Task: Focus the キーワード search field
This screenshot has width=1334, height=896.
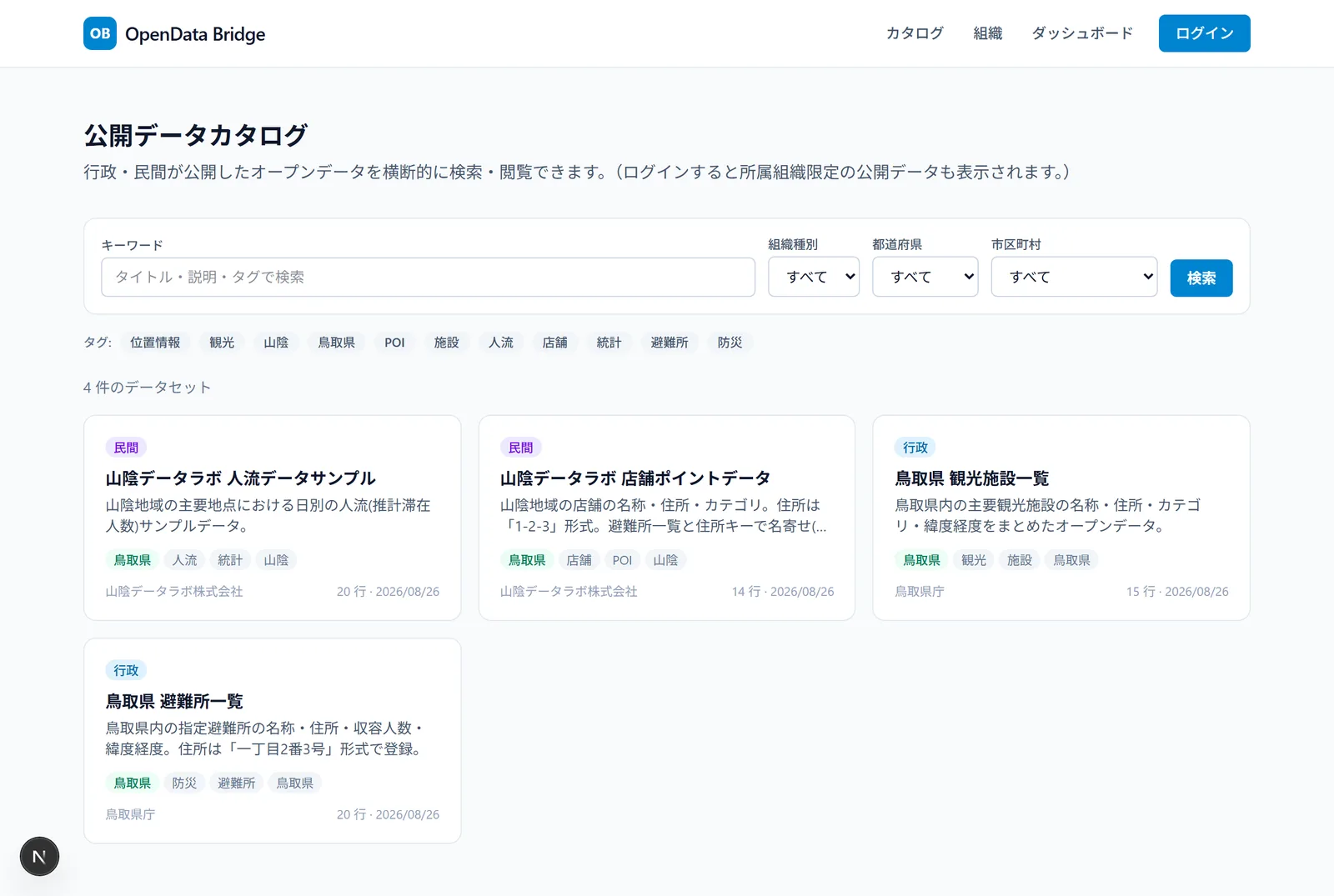Action: click(x=428, y=277)
